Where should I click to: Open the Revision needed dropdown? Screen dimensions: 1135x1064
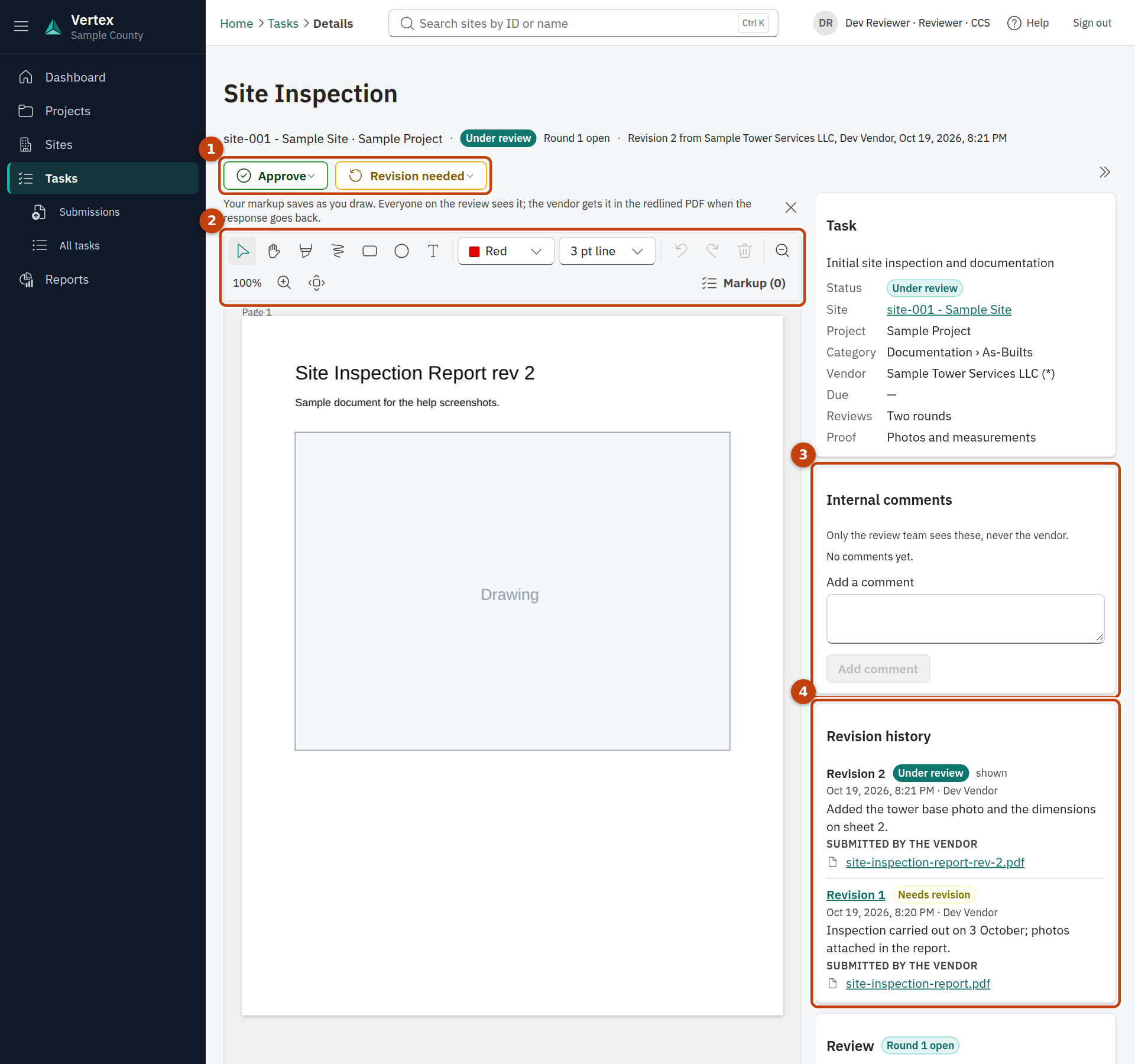[x=411, y=176]
